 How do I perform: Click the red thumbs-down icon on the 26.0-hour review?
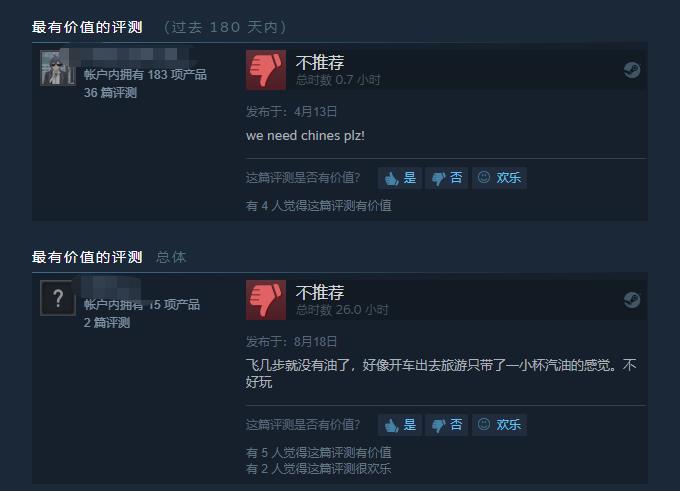pyautogui.click(x=266, y=300)
